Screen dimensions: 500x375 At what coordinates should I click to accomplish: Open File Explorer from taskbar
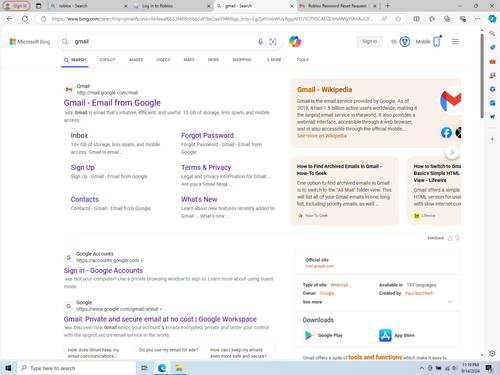tap(179, 368)
